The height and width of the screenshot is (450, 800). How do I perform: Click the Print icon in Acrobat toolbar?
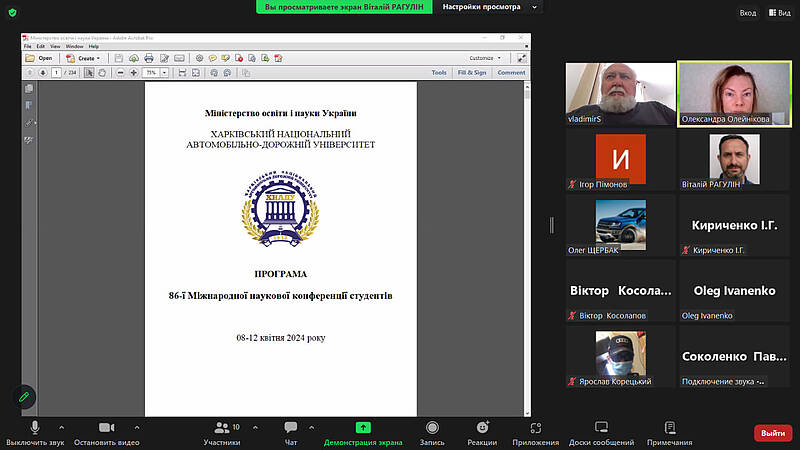149,58
